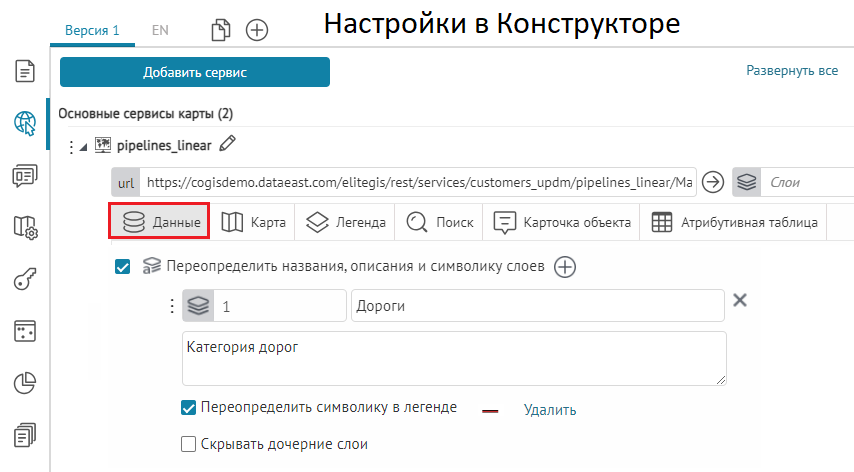Click the legend line symbol swatch
Screen dimensions: 854x472
pyautogui.click(x=490, y=410)
